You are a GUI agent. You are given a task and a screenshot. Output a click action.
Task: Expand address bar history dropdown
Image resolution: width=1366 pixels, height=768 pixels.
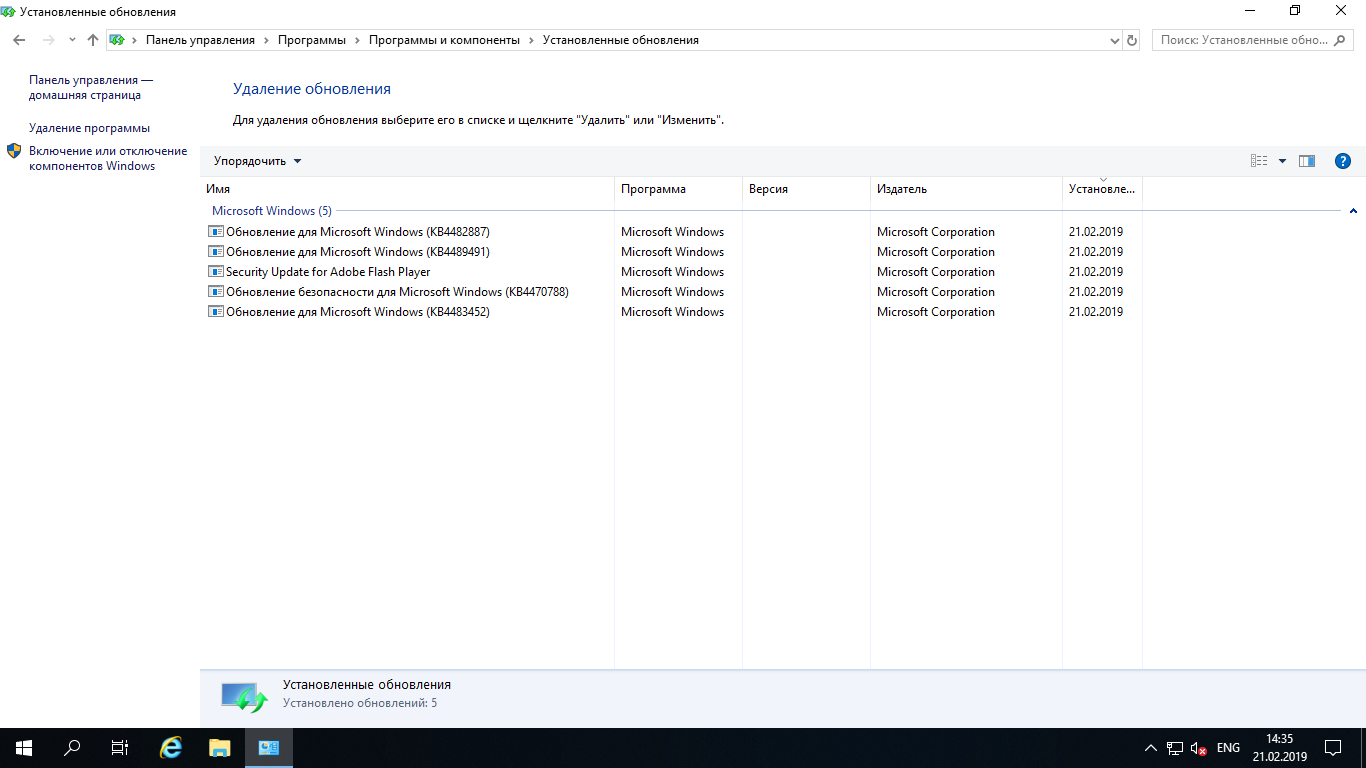pyautogui.click(x=1115, y=40)
